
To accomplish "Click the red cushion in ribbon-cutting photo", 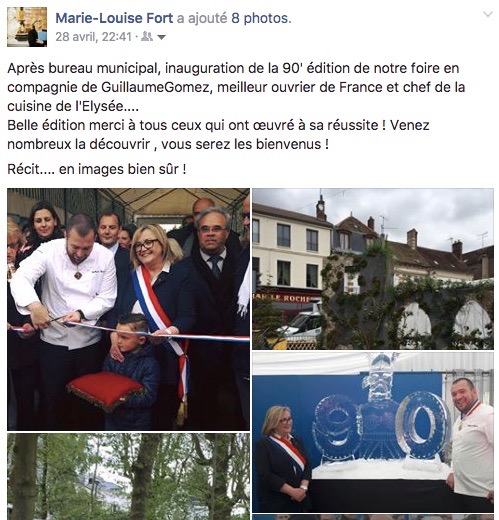I will pyautogui.click(x=106, y=391).
